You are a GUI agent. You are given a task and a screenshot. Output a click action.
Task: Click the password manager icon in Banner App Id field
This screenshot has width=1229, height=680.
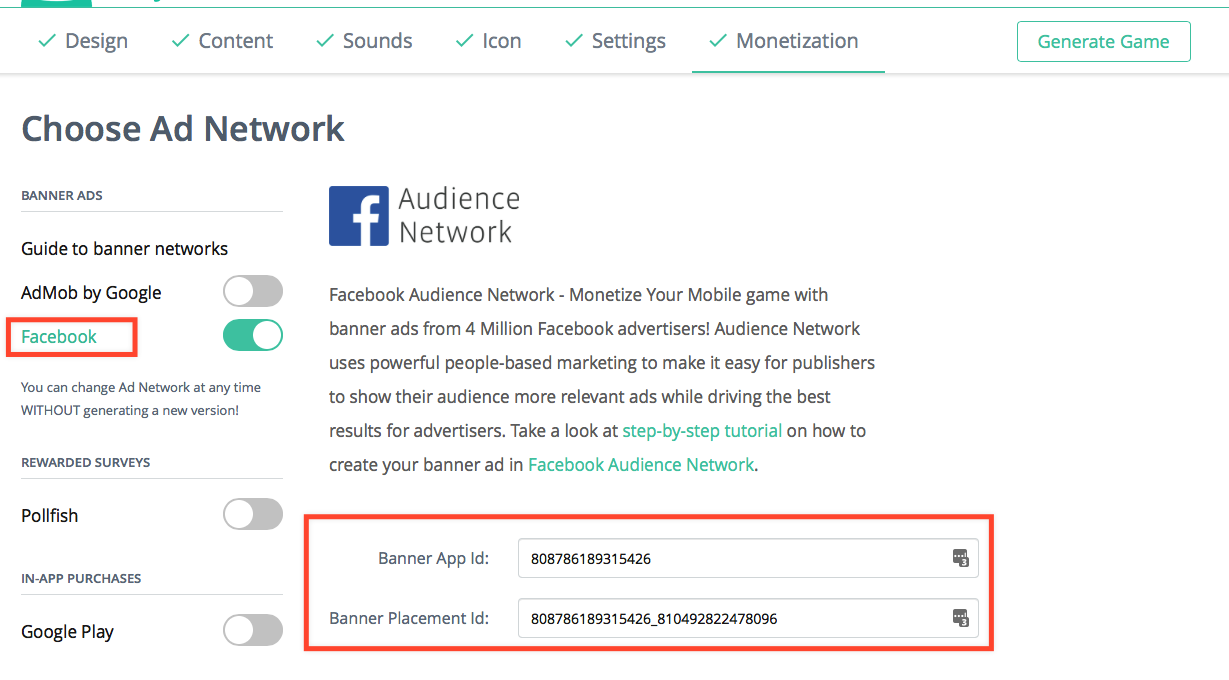960,558
